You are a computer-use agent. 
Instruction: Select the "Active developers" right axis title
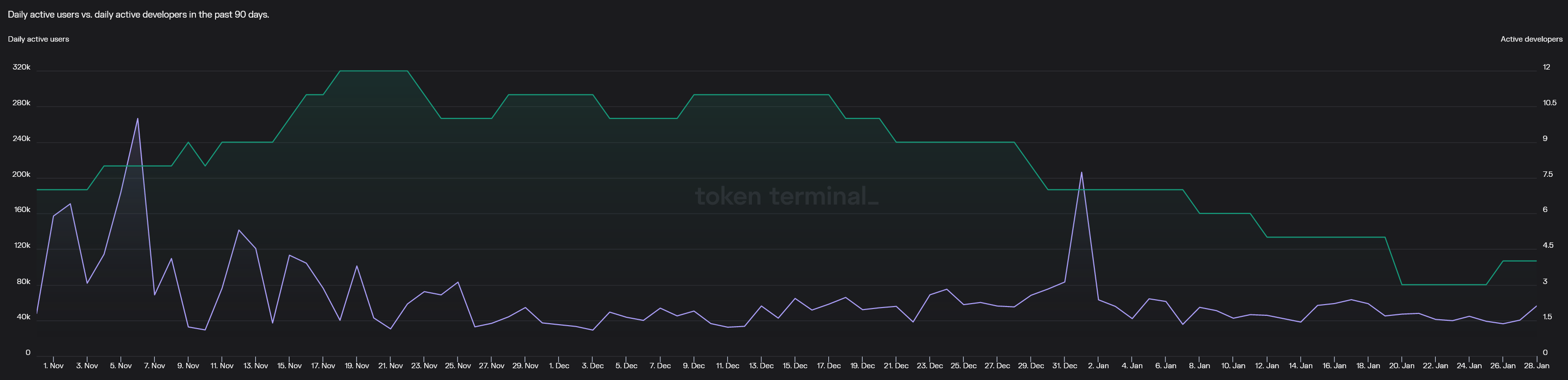1531,39
